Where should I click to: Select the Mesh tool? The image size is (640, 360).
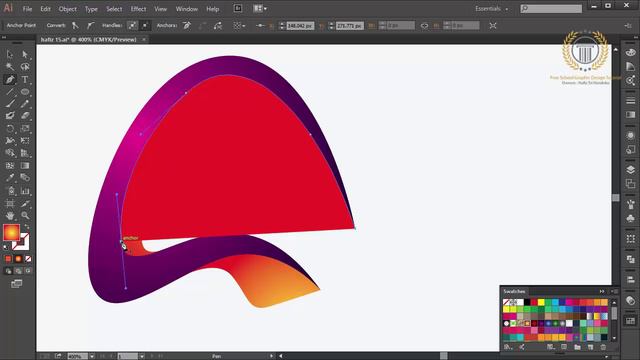(10, 165)
